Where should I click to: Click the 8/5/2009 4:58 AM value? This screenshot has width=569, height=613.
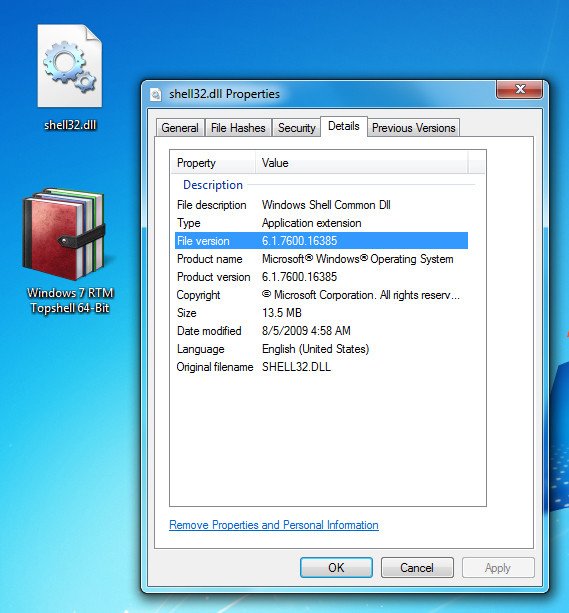click(x=306, y=331)
